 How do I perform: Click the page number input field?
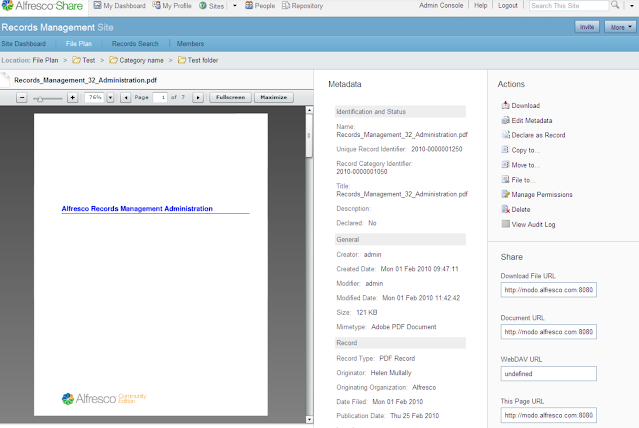(x=160, y=97)
